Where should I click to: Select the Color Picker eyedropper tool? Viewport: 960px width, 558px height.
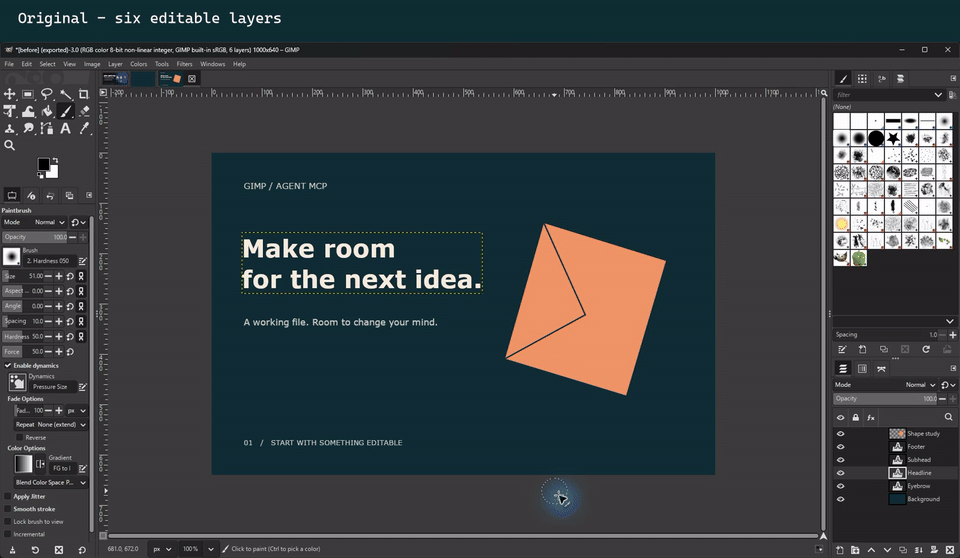pyautogui.click(x=84, y=128)
